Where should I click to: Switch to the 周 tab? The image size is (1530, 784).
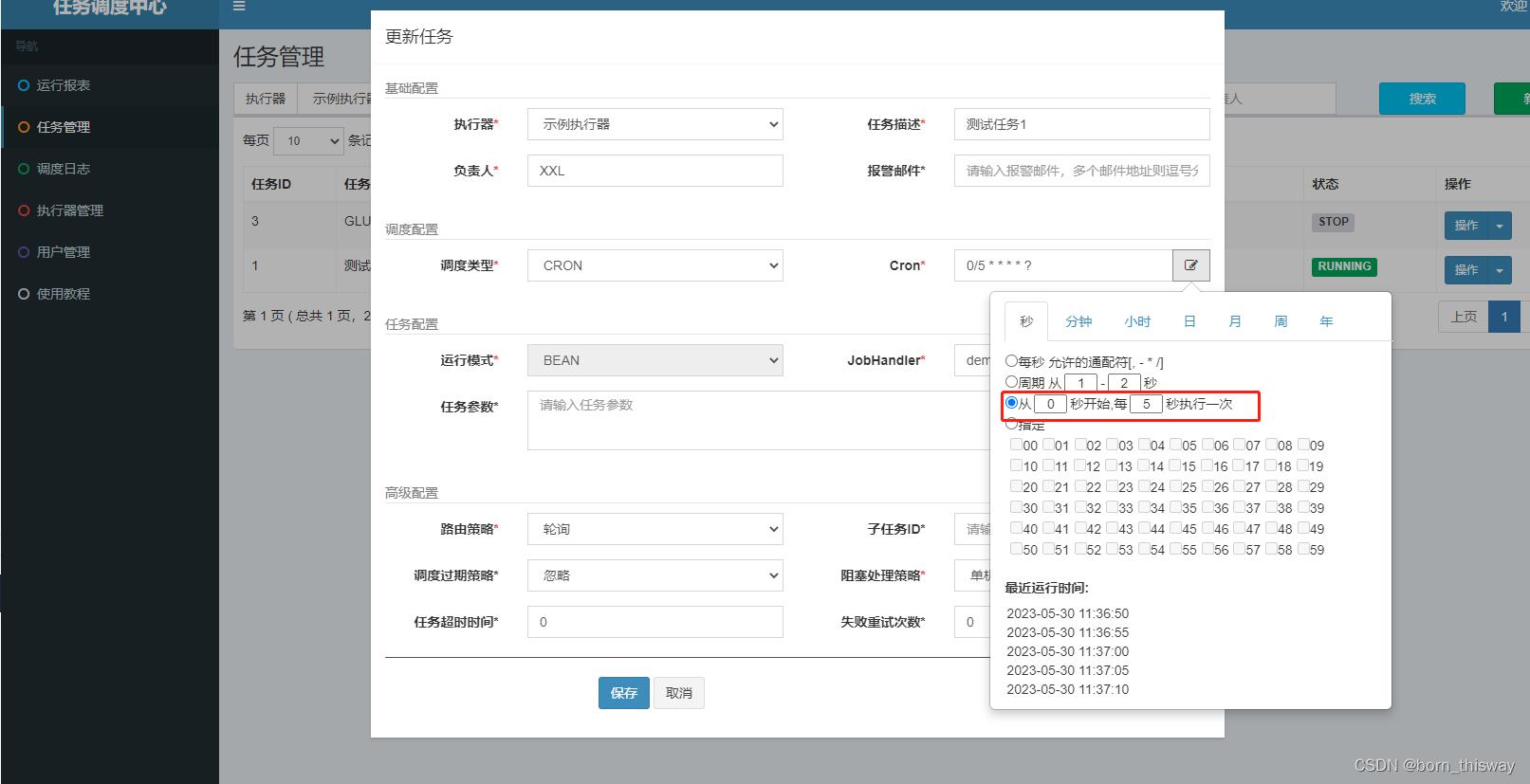tap(1281, 321)
